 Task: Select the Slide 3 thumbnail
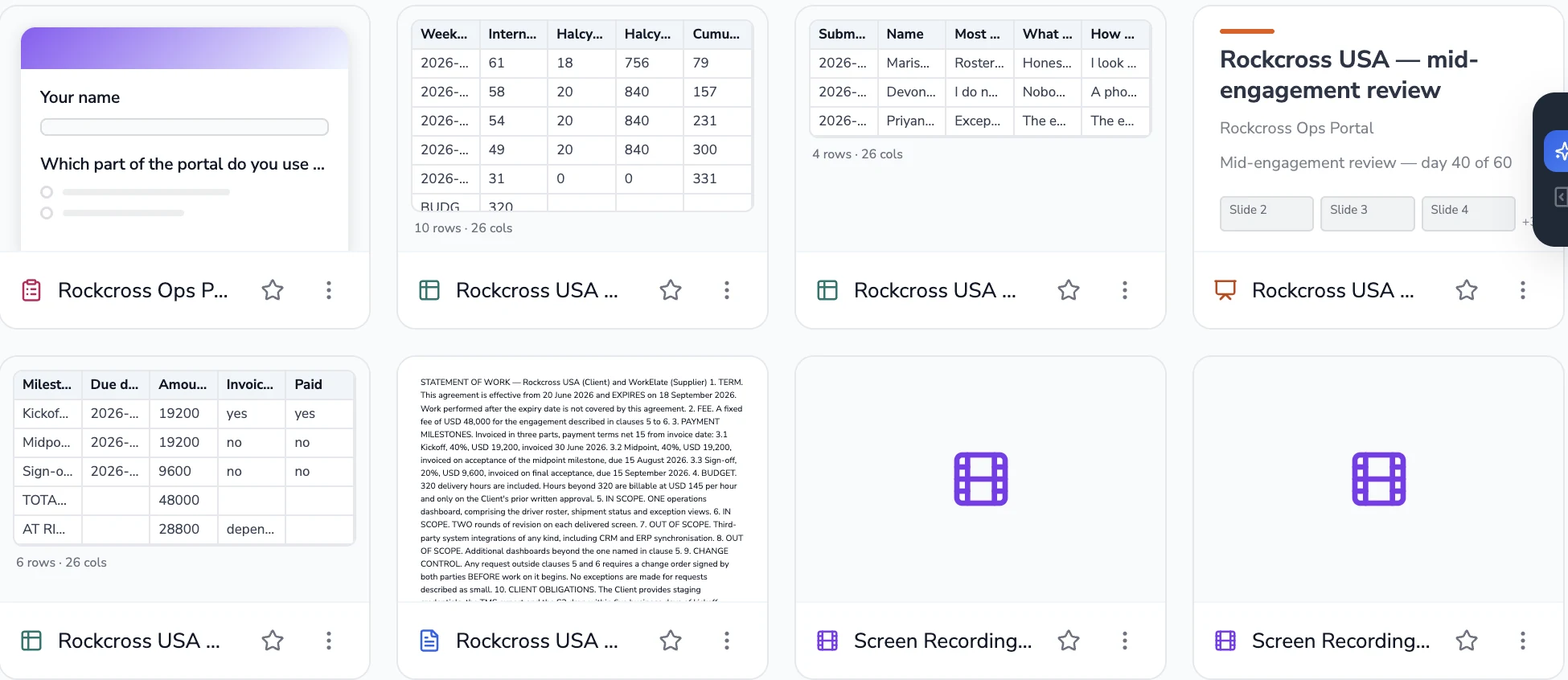[x=1367, y=214]
